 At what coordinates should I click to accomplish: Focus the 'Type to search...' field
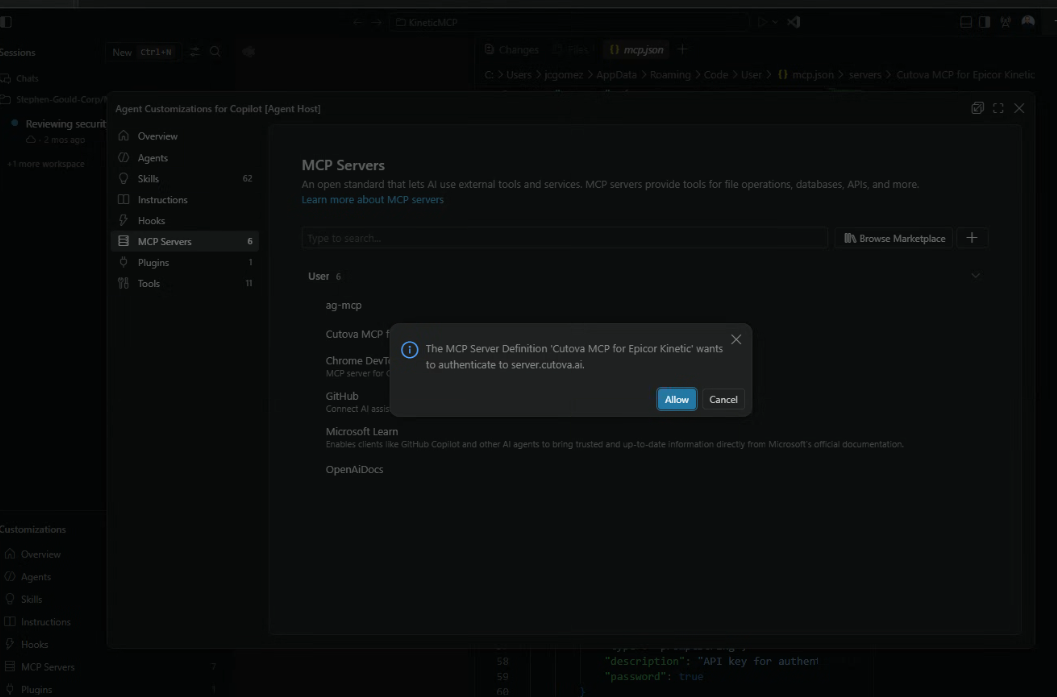tap(564, 238)
